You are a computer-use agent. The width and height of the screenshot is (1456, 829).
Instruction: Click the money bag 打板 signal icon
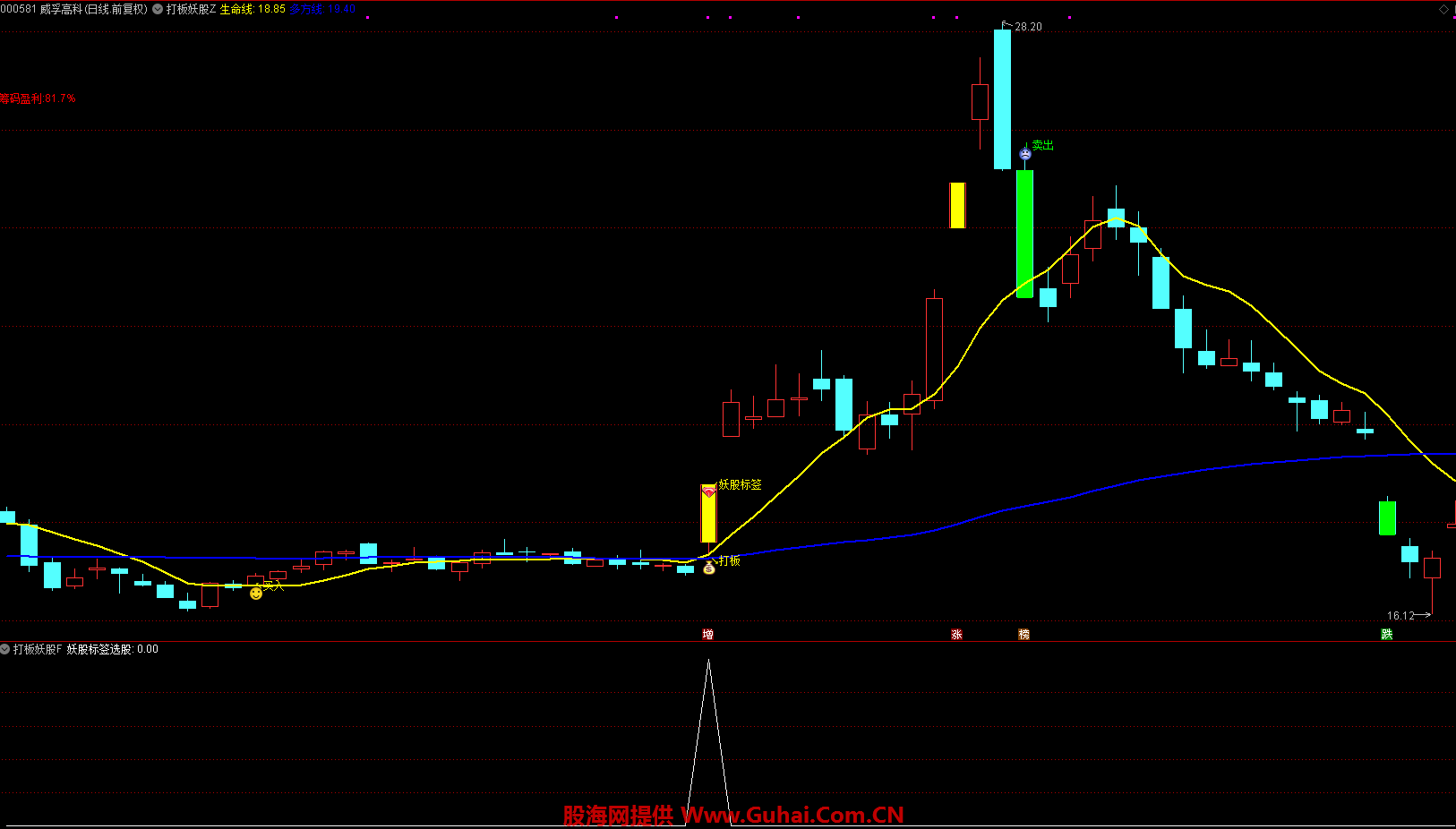click(709, 568)
